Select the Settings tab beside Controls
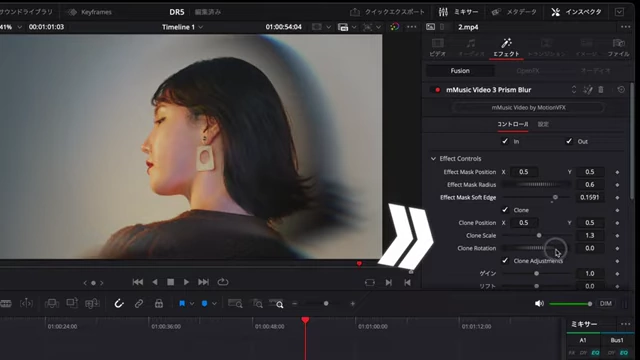The image size is (640, 360). click(543, 124)
